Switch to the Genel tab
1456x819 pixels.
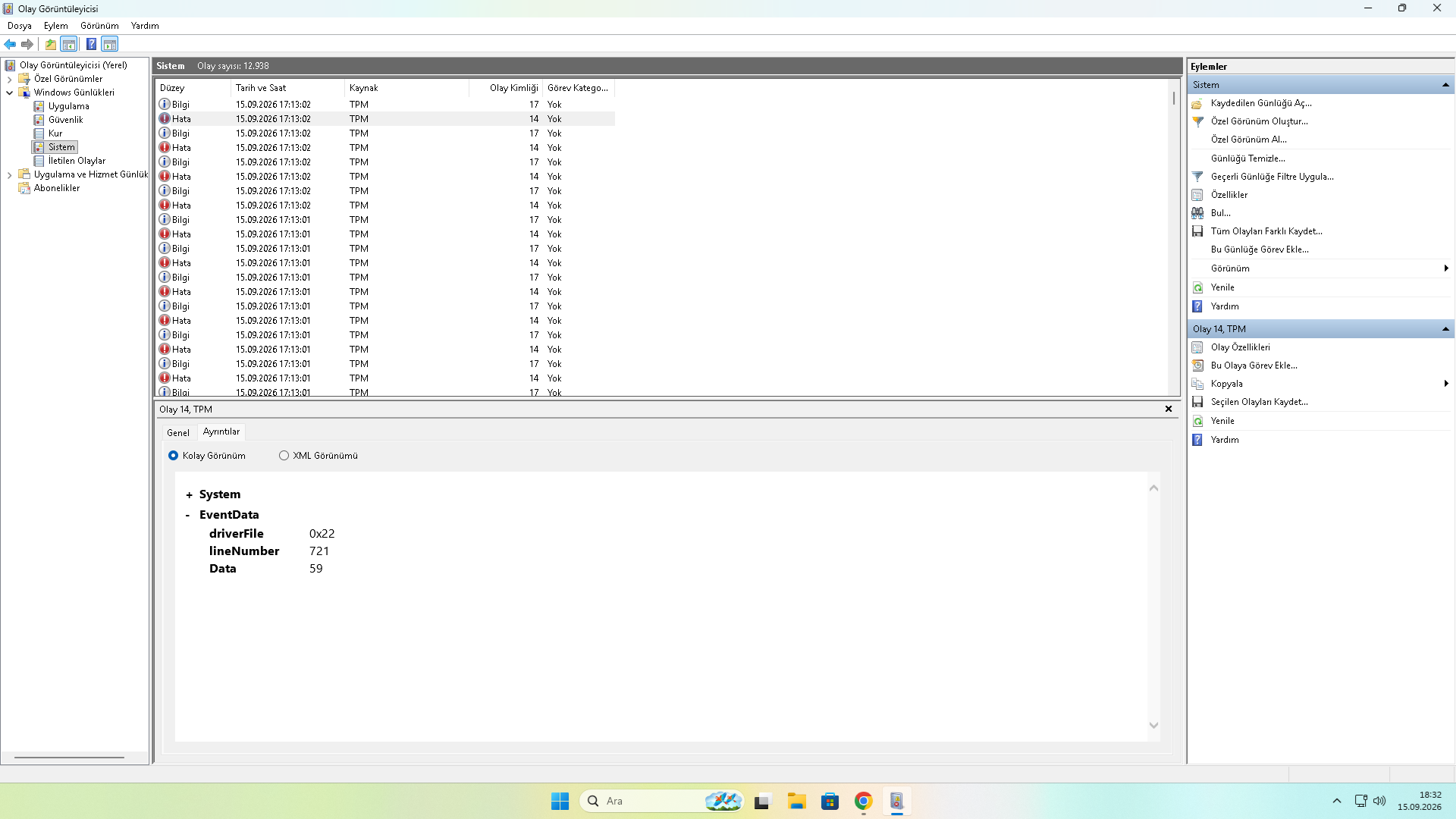pyautogui.click(x=178, y=433)
